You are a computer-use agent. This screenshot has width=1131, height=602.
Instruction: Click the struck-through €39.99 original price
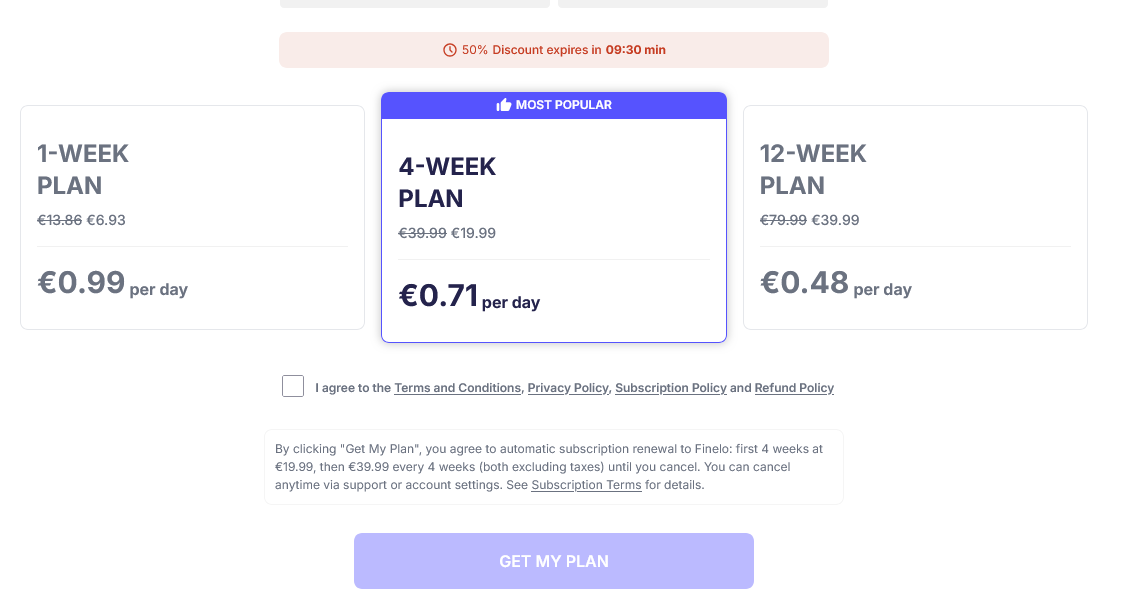click(x=422, y=234)
